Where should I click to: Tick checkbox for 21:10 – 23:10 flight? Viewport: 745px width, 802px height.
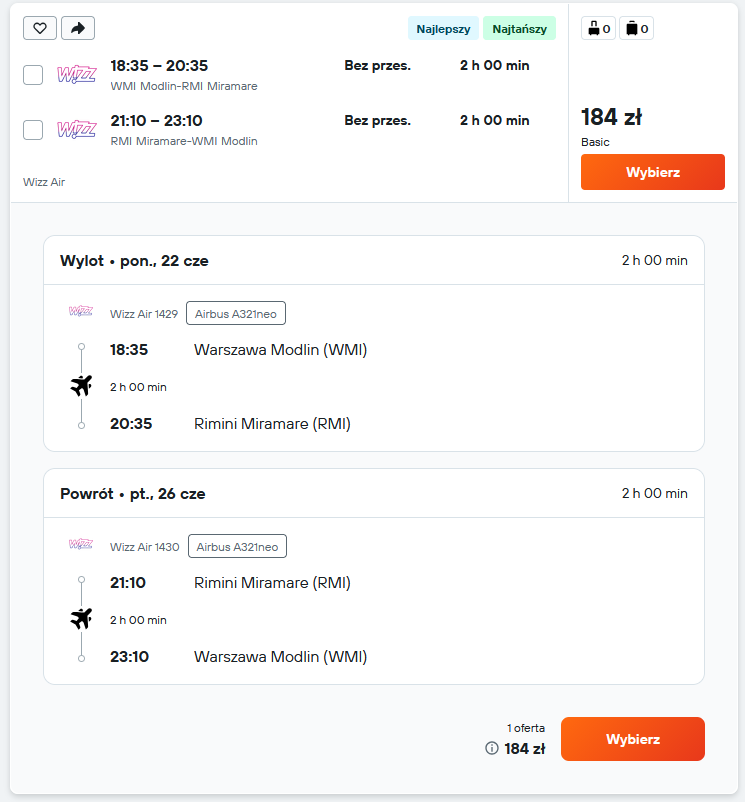(x=33, y=130)
